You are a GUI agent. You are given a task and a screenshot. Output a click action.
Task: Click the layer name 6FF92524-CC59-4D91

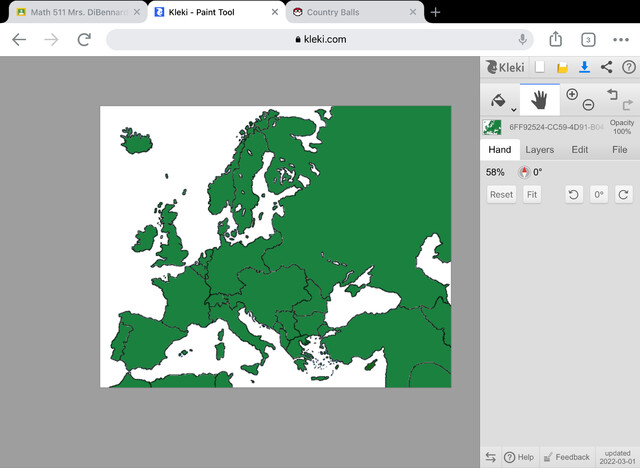tap(556, 127)
